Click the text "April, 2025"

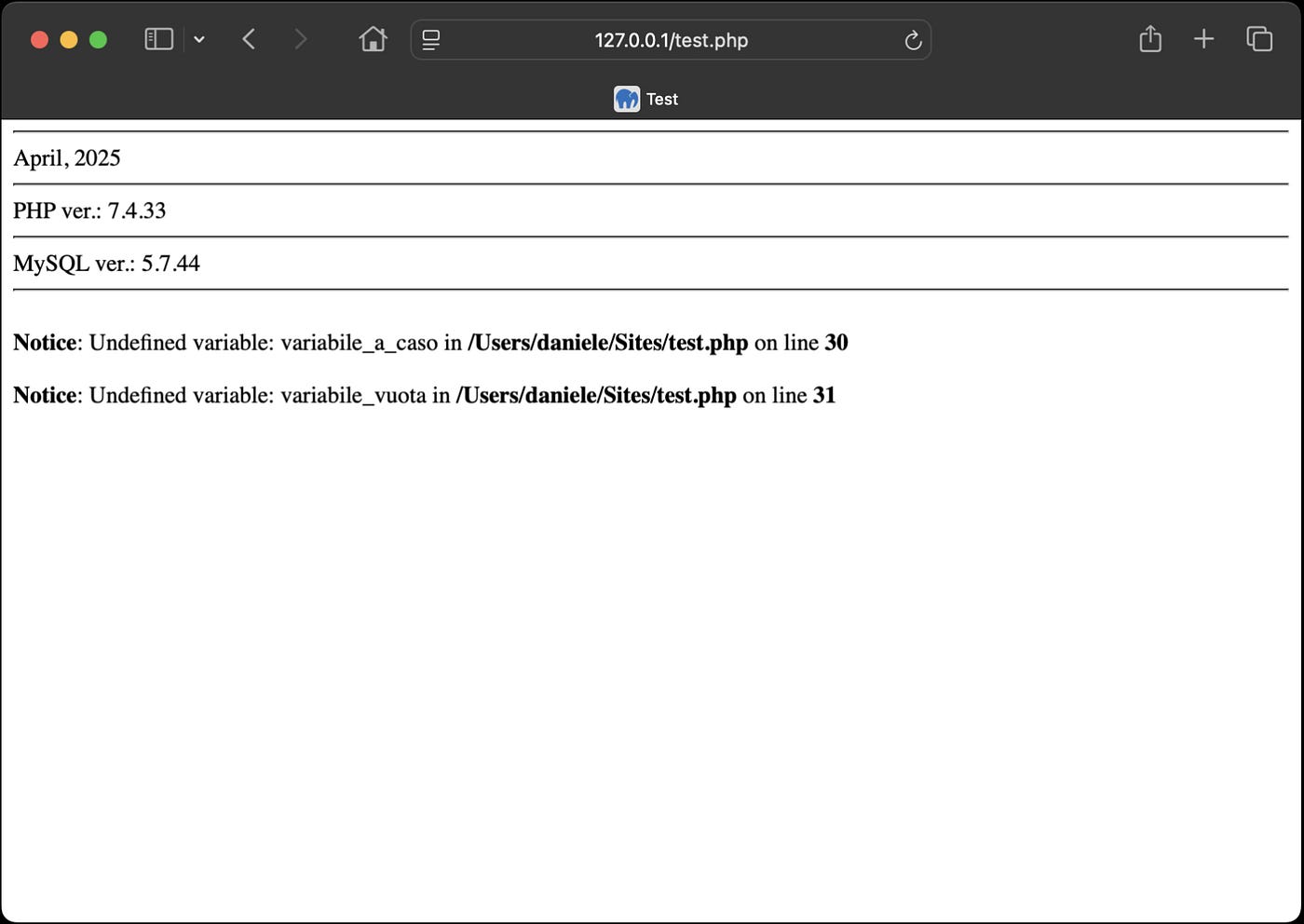[x=67, y=158]
